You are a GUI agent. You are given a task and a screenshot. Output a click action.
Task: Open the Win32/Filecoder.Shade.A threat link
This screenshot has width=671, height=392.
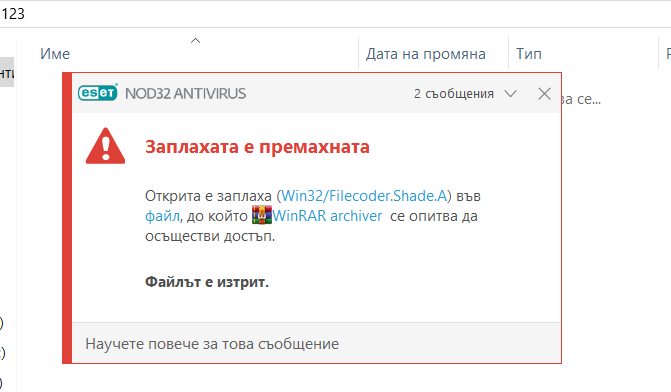pos(364,196)
